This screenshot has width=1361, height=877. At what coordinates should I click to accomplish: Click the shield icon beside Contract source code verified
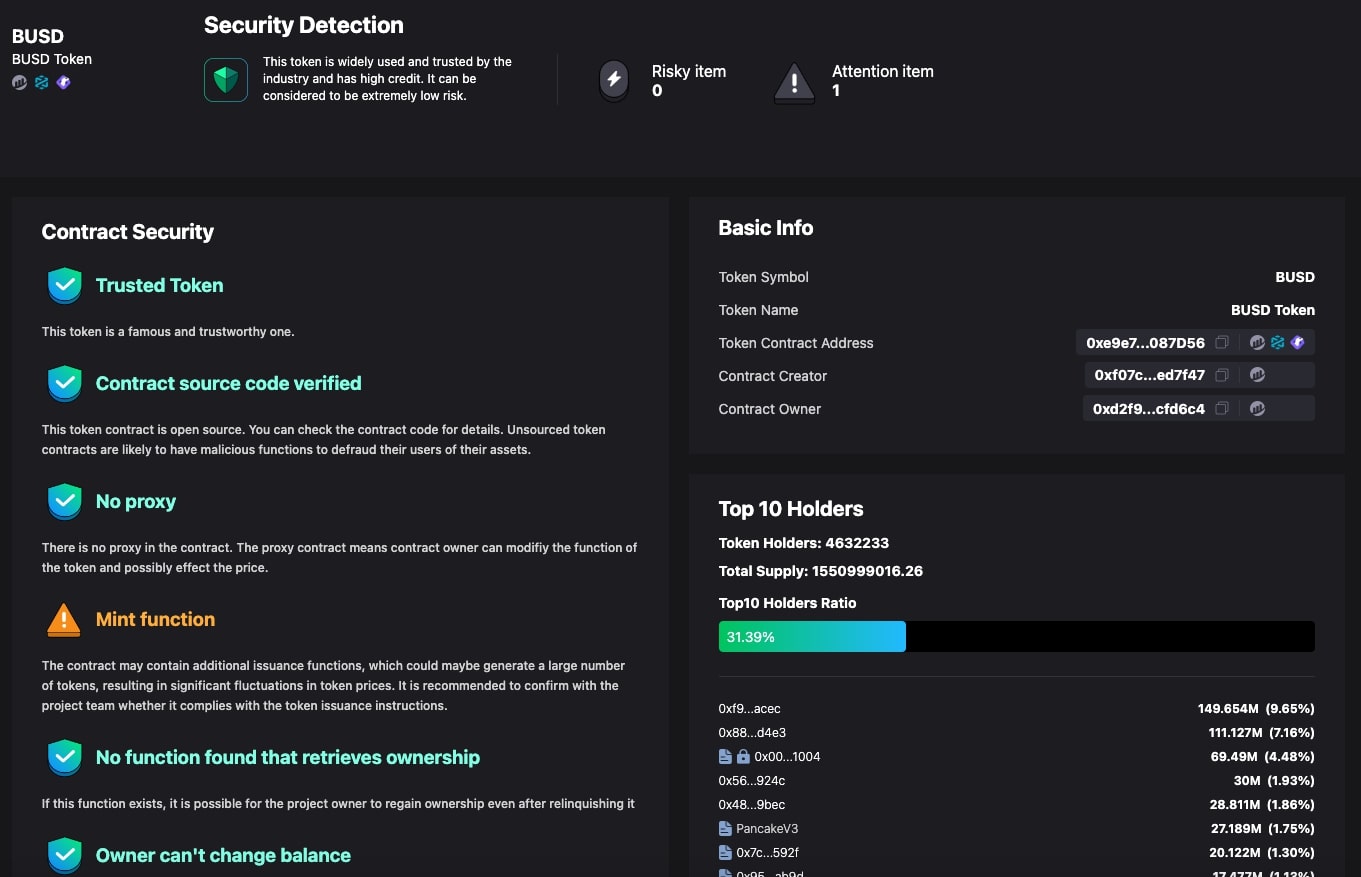[x=65, y=384]
